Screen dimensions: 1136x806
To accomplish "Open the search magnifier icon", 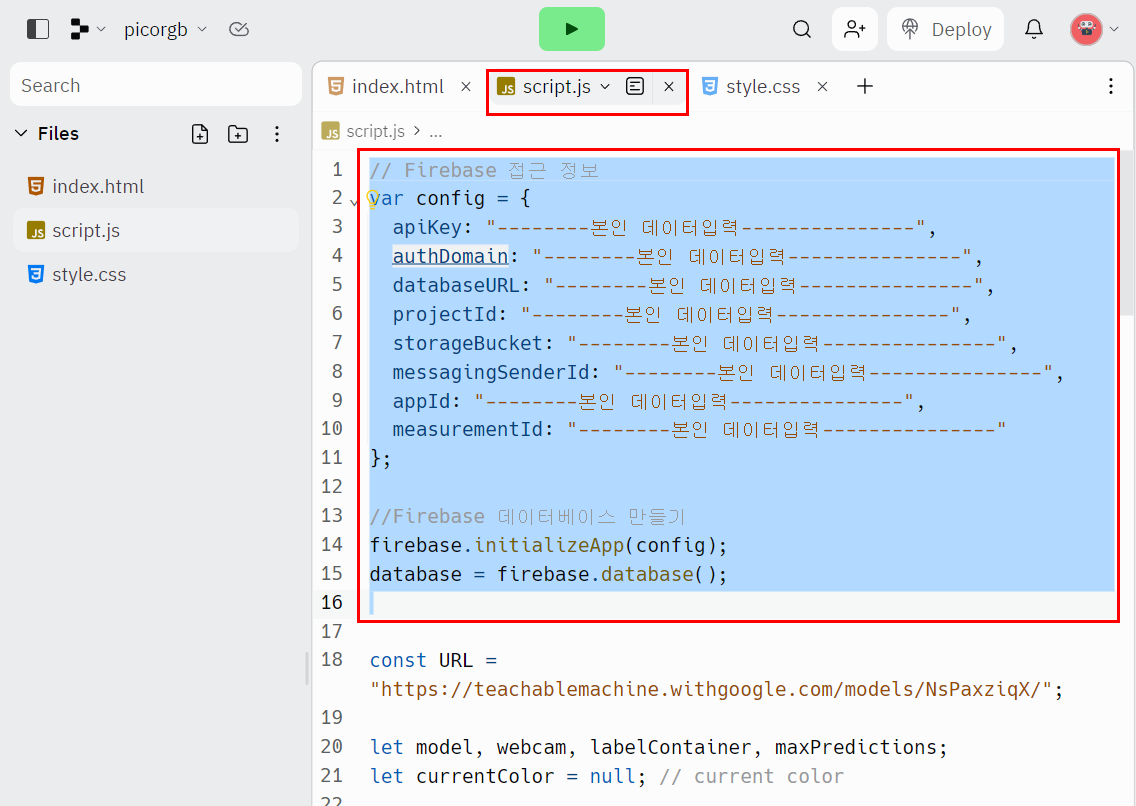I will pyautogui.click(x=801, y=29).
